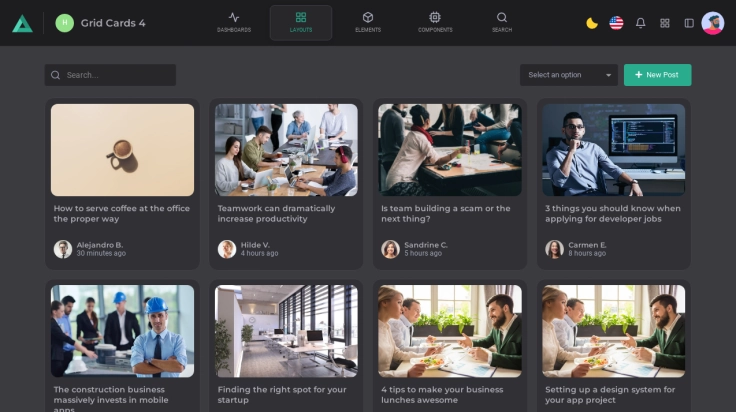736x412 pixels.
Task: Expand the 'Select an option' dropdown
Action: pyautogui.click(x=569, y=75)
